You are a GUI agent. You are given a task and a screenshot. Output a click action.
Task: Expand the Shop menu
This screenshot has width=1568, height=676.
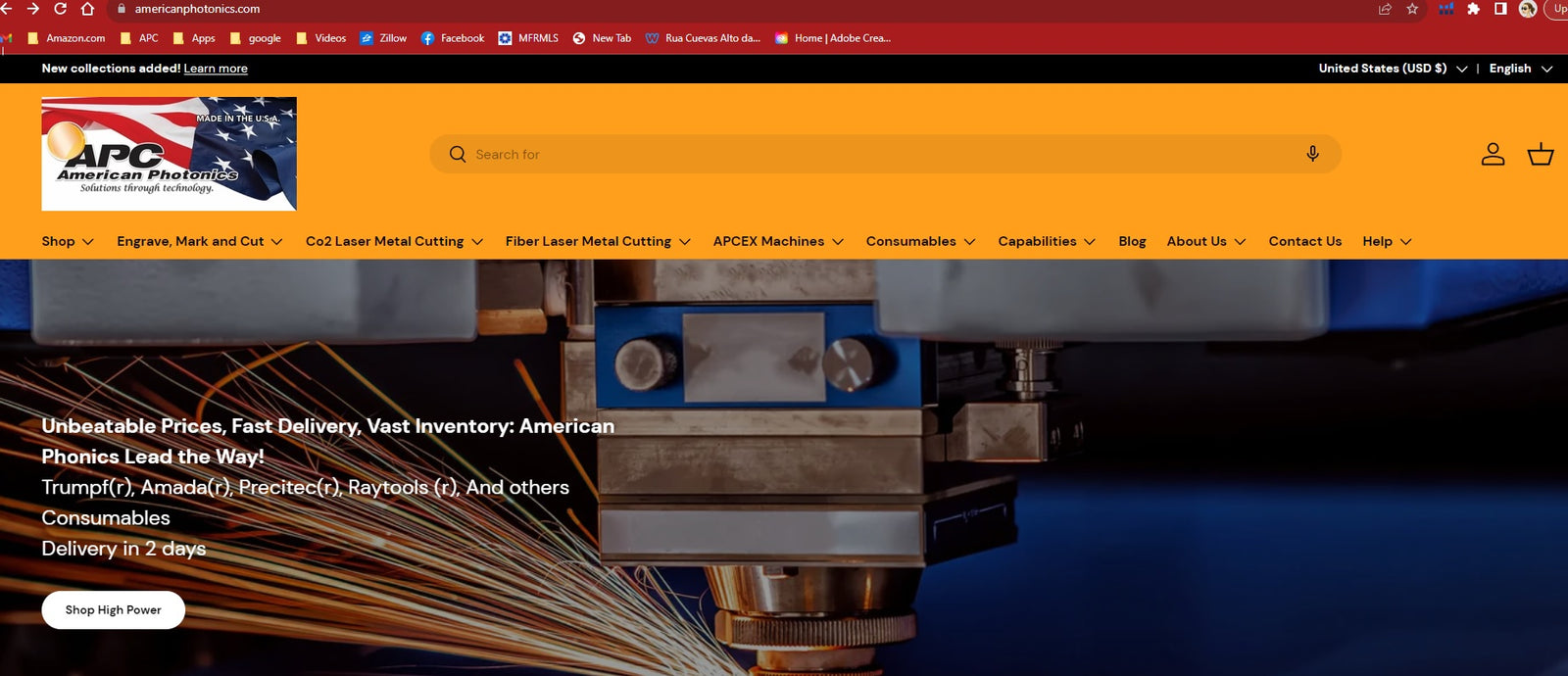67,241
